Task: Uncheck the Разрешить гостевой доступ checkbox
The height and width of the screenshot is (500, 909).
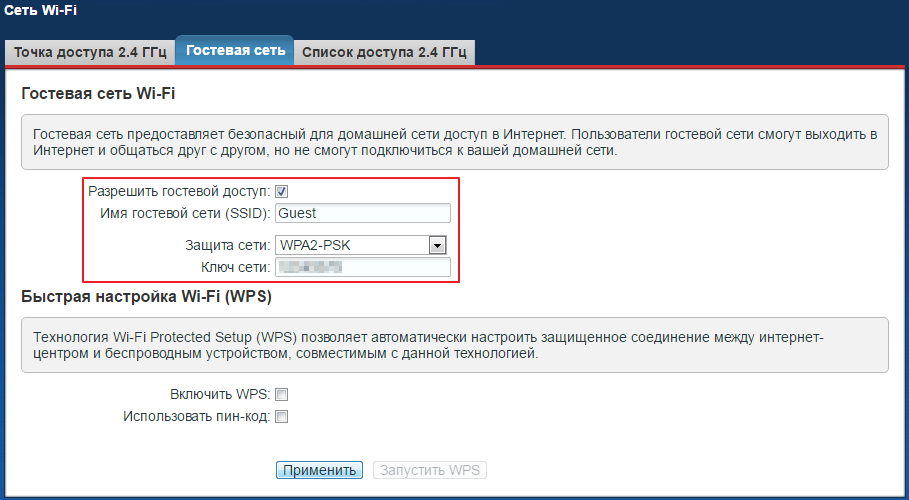Action: 282,191
